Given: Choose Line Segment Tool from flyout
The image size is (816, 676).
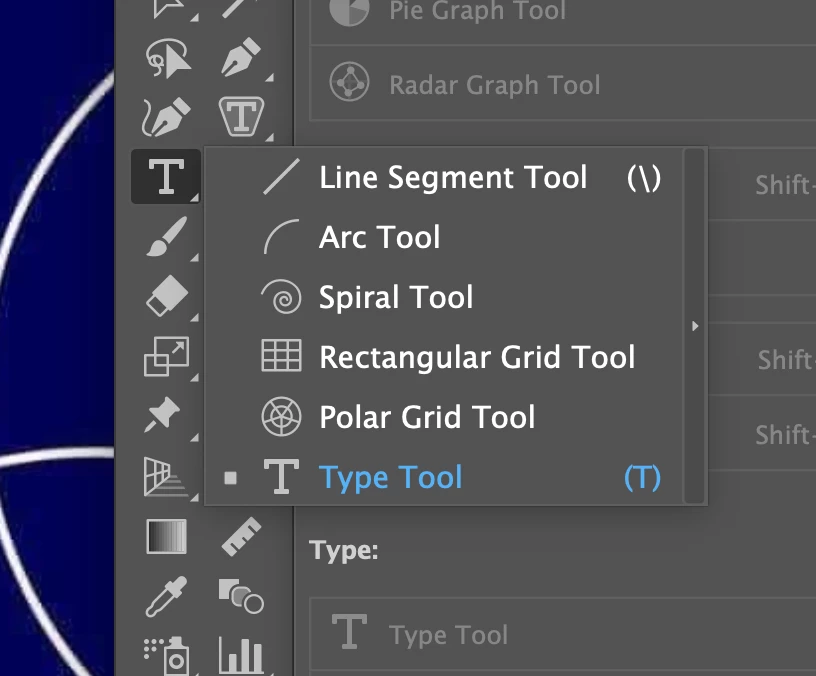Looking at the screenshot, I should pos(445,177).
